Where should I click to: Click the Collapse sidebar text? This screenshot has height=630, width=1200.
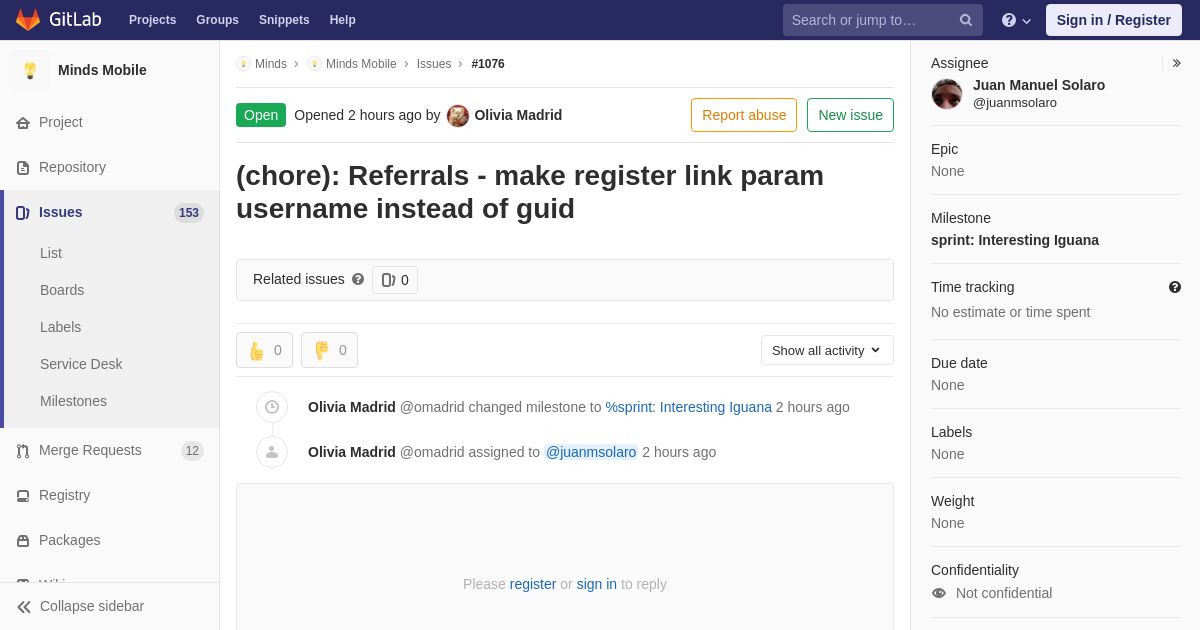[92, 606]
